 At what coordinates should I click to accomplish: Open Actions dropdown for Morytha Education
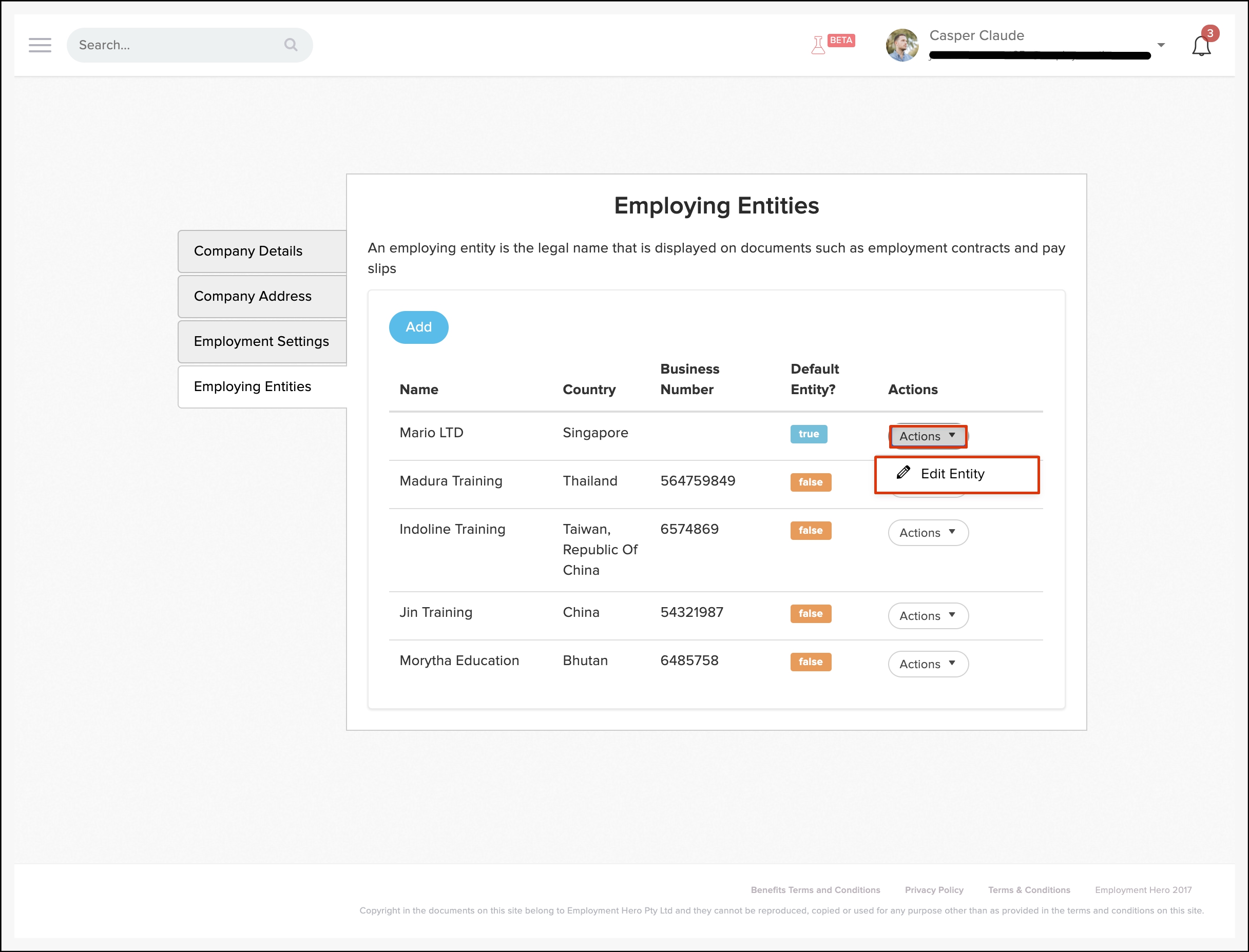(928, 664)
